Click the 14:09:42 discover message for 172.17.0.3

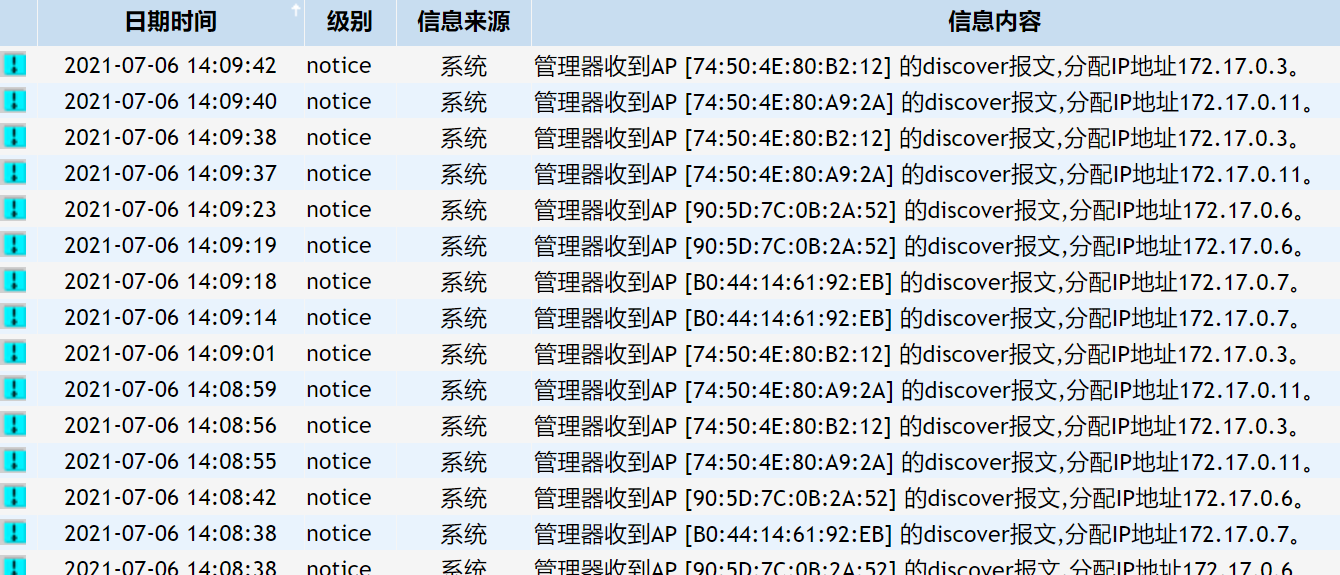coord(918,67)
